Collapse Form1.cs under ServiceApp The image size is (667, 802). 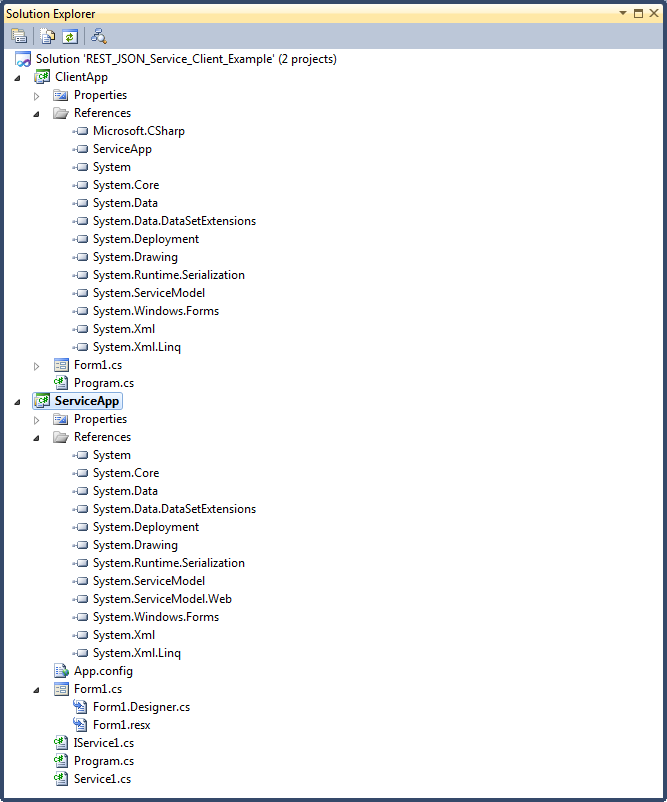point(36,690)
